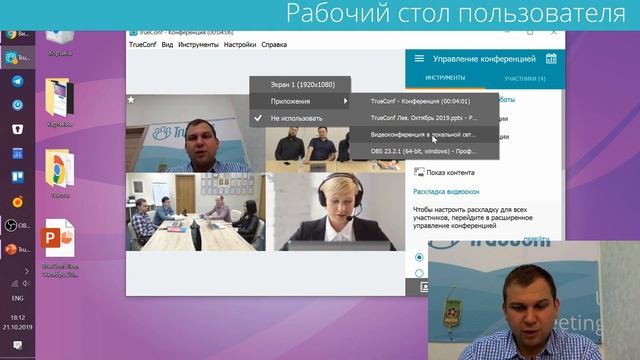Select 'OBS 23.2.1 (64-bit, windows)' application
The image size is (640, 360).
coord(424,151)
